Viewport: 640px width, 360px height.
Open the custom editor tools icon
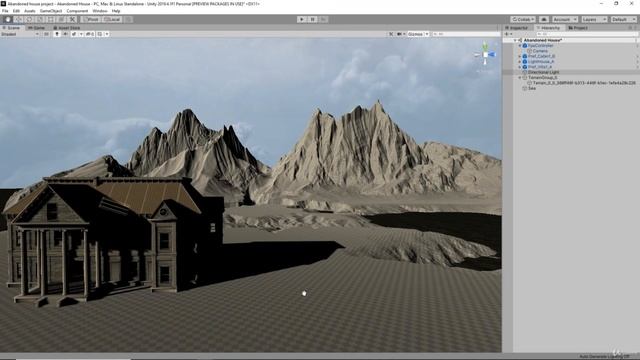pyautogui.click(x=72, y=19)
